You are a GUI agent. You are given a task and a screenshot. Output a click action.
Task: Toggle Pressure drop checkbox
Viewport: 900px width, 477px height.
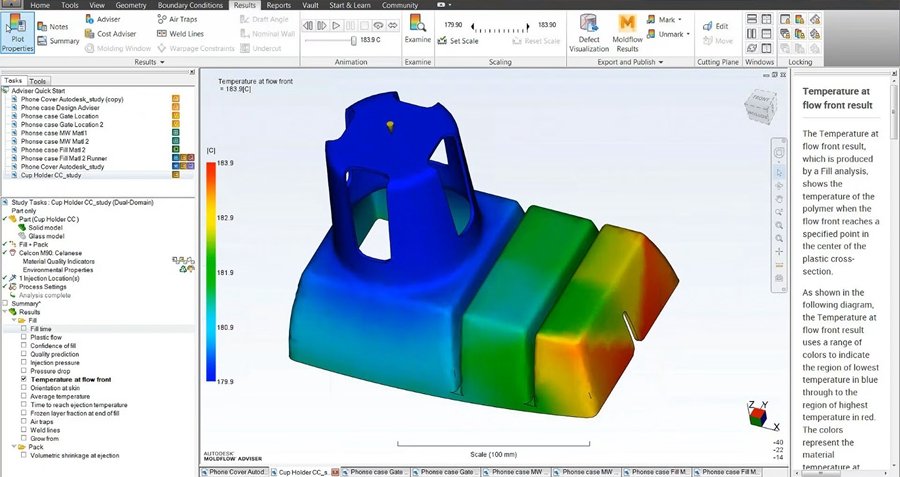[24, 371]
